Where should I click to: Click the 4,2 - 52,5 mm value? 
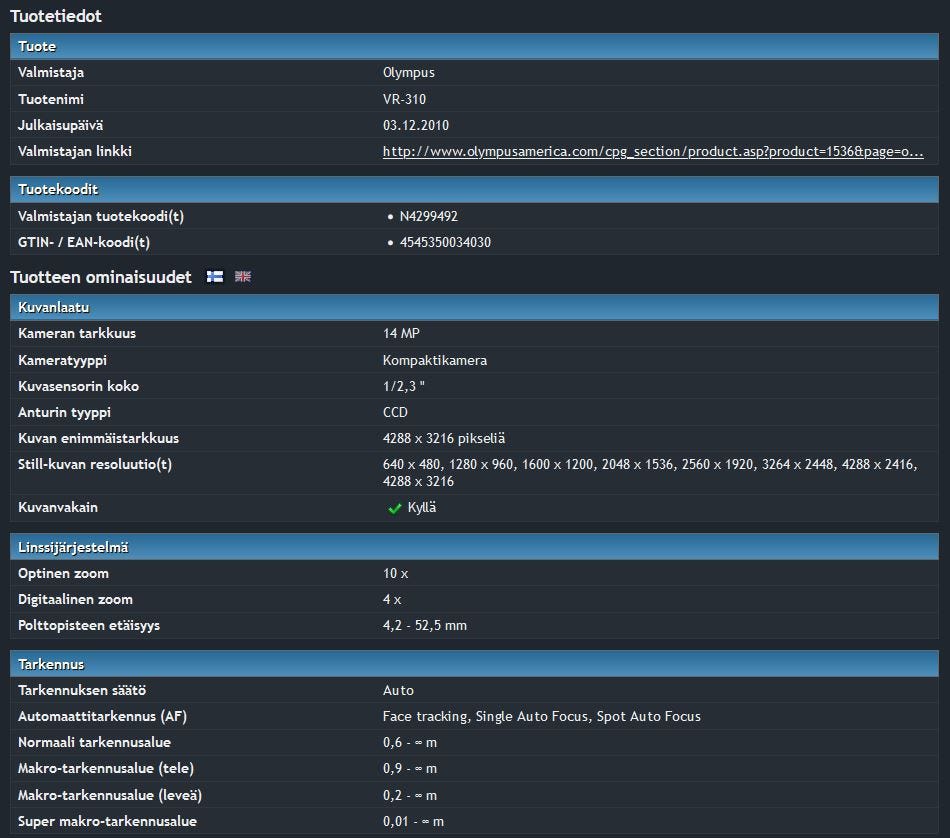click(425, 625)
